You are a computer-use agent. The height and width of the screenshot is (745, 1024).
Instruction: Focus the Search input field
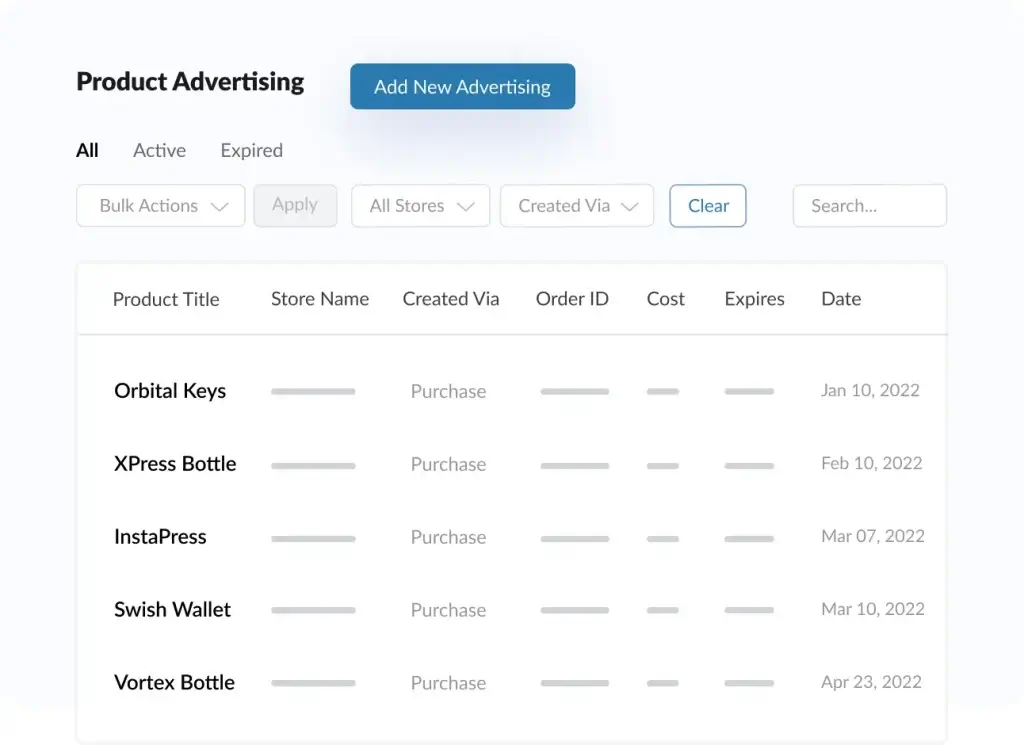870,206
